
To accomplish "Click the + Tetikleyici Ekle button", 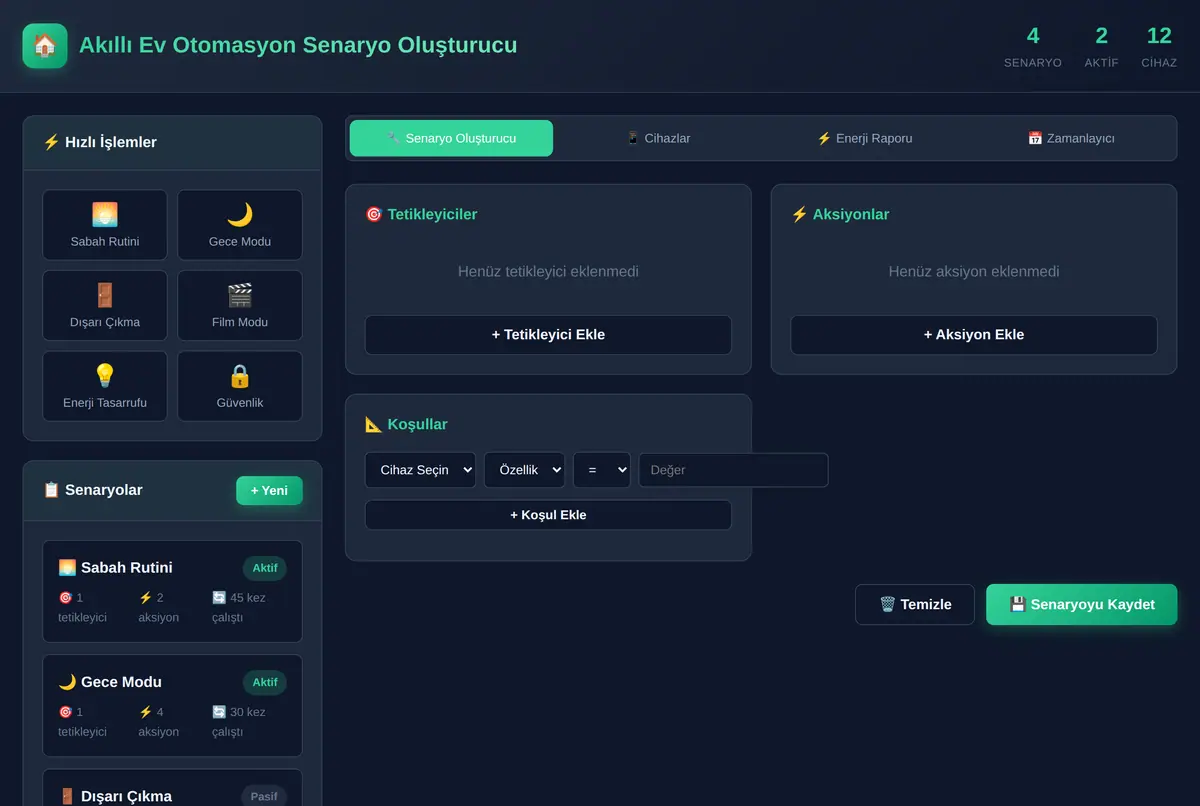I will click(x=548, y=335).
